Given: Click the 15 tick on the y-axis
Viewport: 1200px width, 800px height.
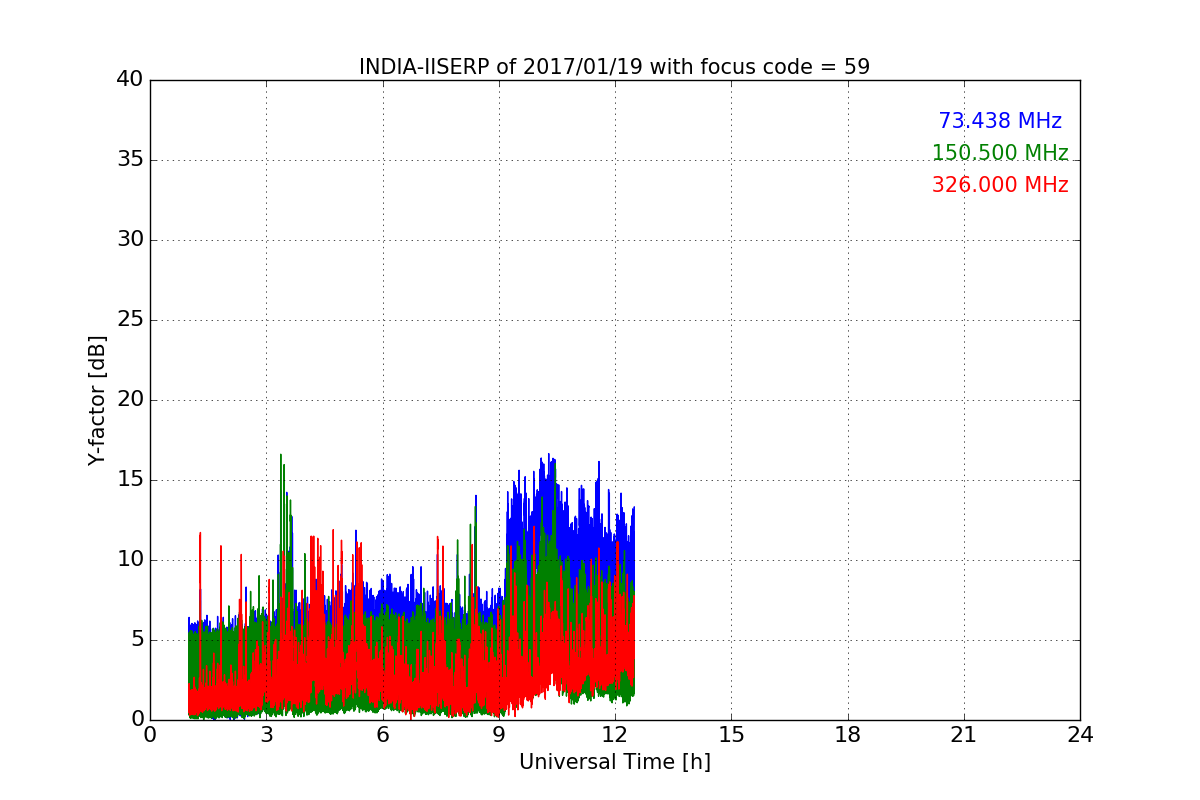Looking at the screenshot, I should click(x=130, y=480).
